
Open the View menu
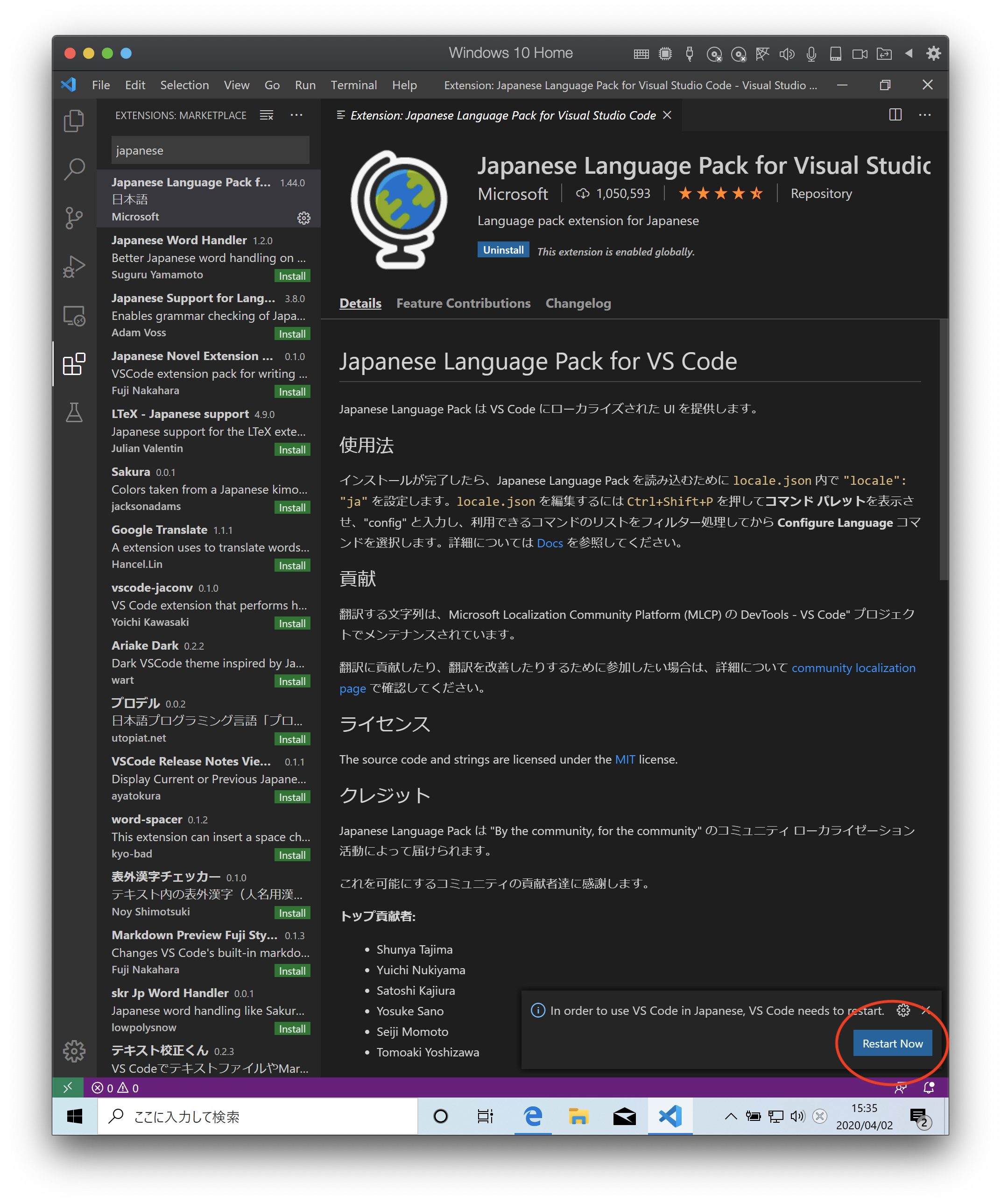[237, 85]
